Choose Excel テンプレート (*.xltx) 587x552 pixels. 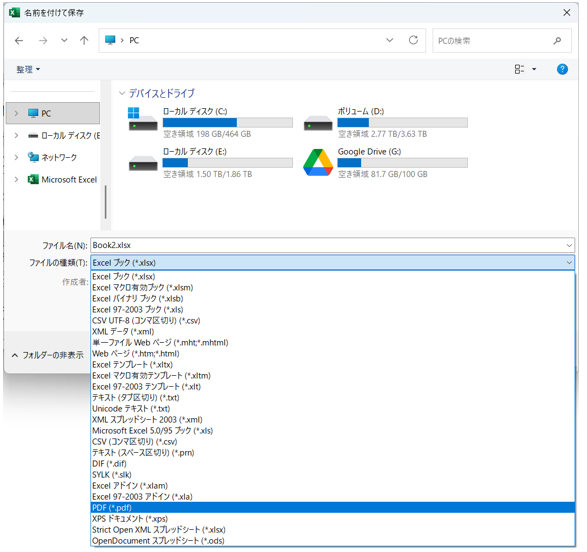(x=333, y=365)
